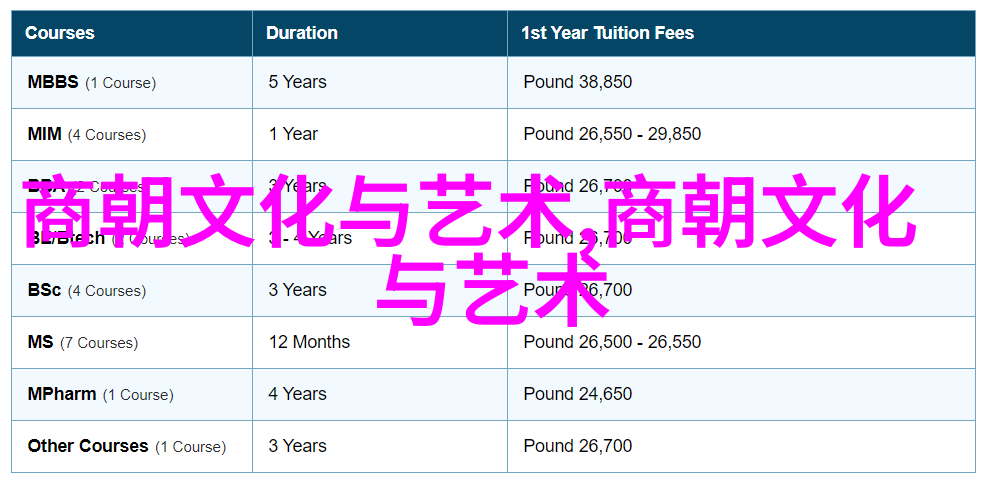Open the MS courses entry

tap(83, 342)
